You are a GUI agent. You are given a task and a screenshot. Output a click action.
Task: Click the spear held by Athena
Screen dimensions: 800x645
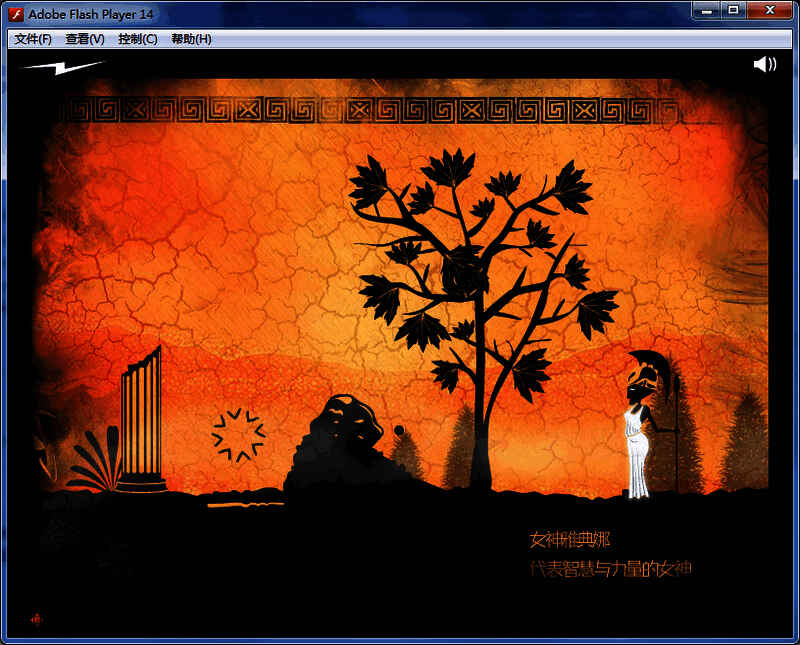(677, 430)
